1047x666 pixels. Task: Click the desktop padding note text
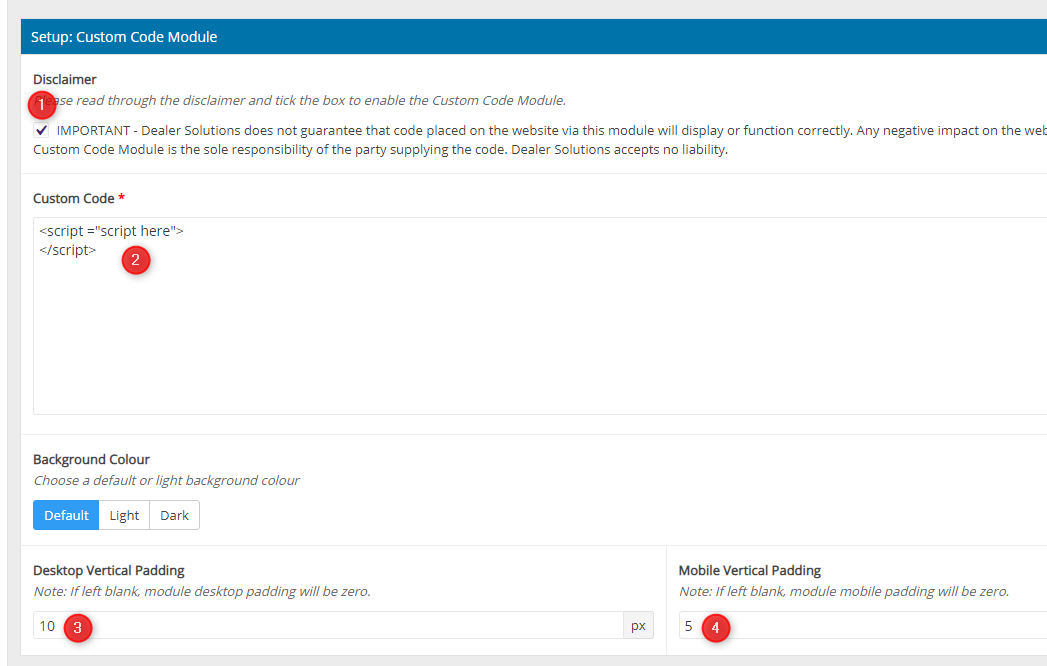click(202, 591)
